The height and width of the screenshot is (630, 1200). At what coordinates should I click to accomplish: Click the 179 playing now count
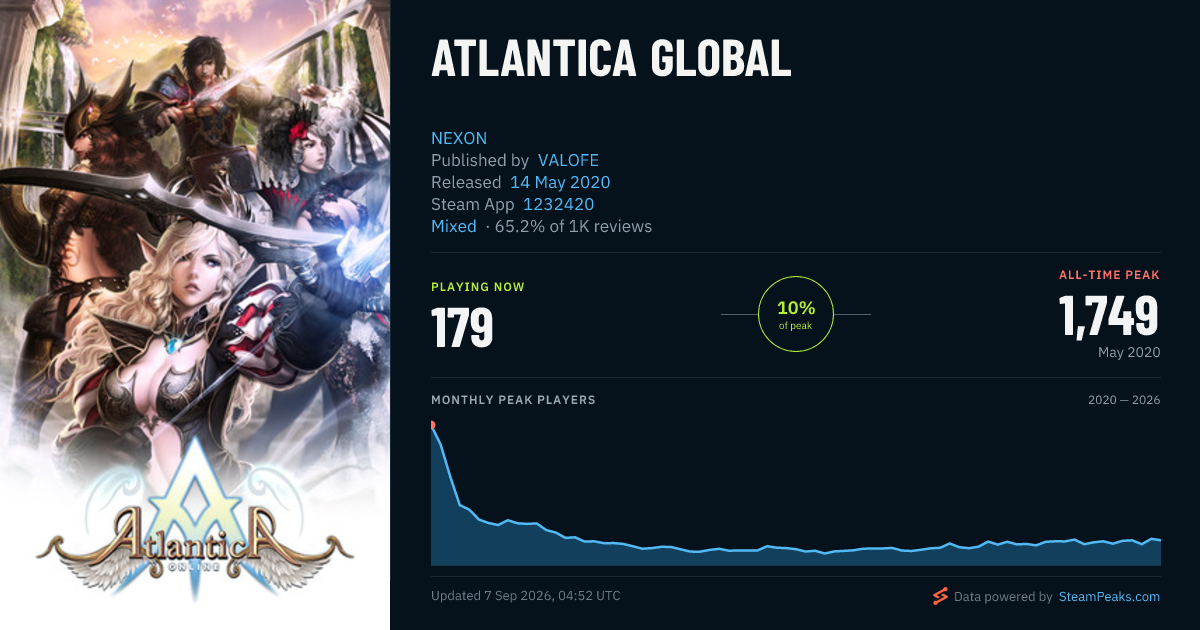462,327
